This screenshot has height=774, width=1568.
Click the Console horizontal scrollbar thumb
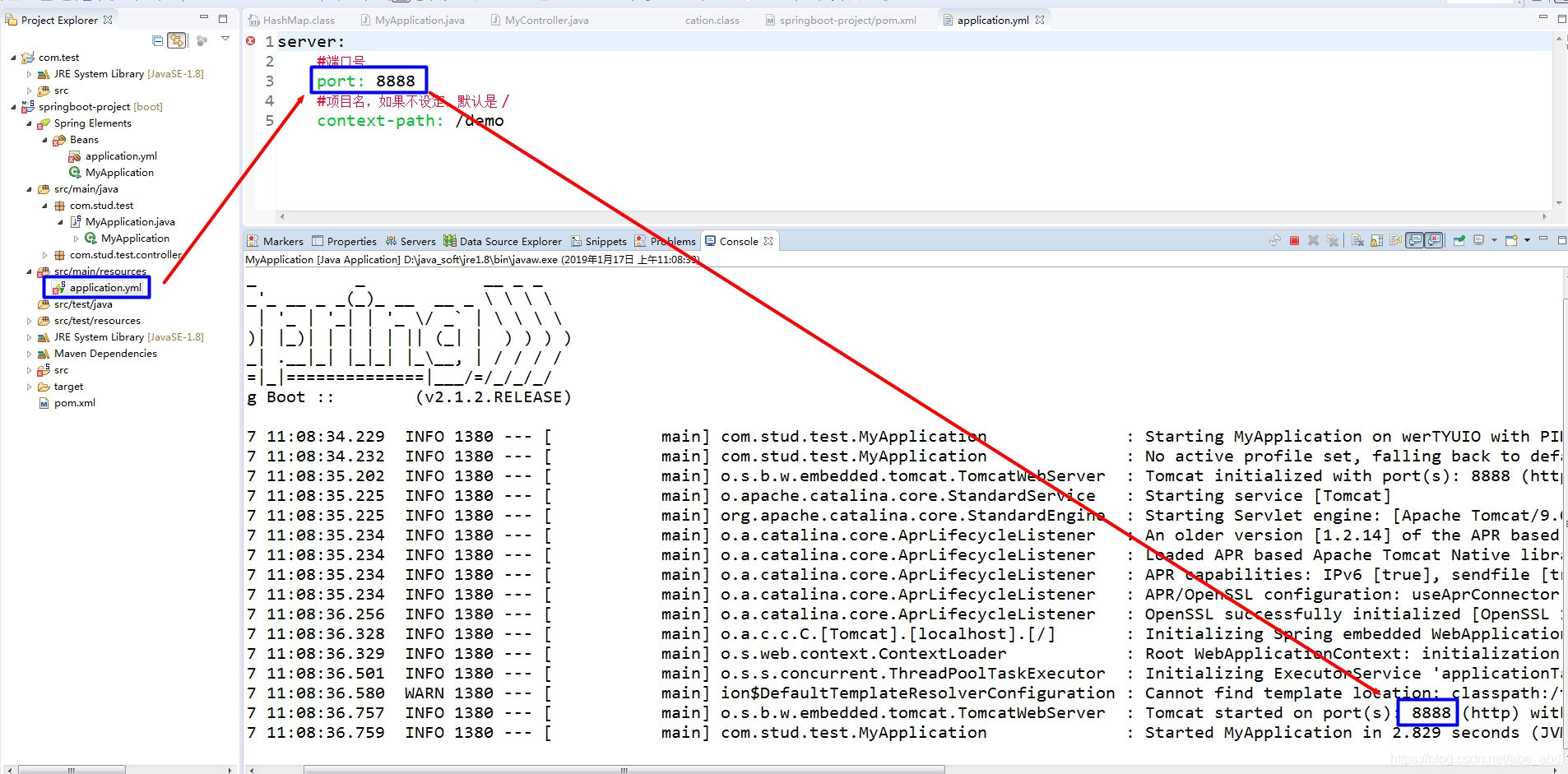(x=624, y=770)
